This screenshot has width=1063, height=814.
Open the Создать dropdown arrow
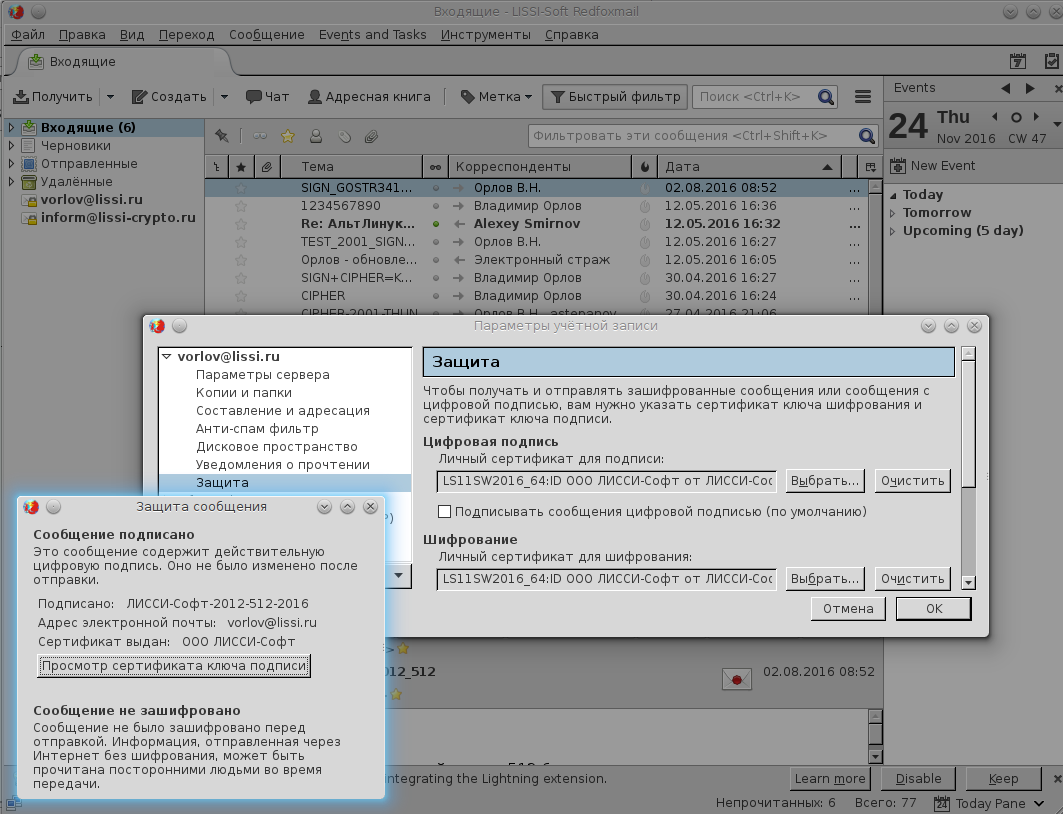pyautogui.click(x=224, y=97)
